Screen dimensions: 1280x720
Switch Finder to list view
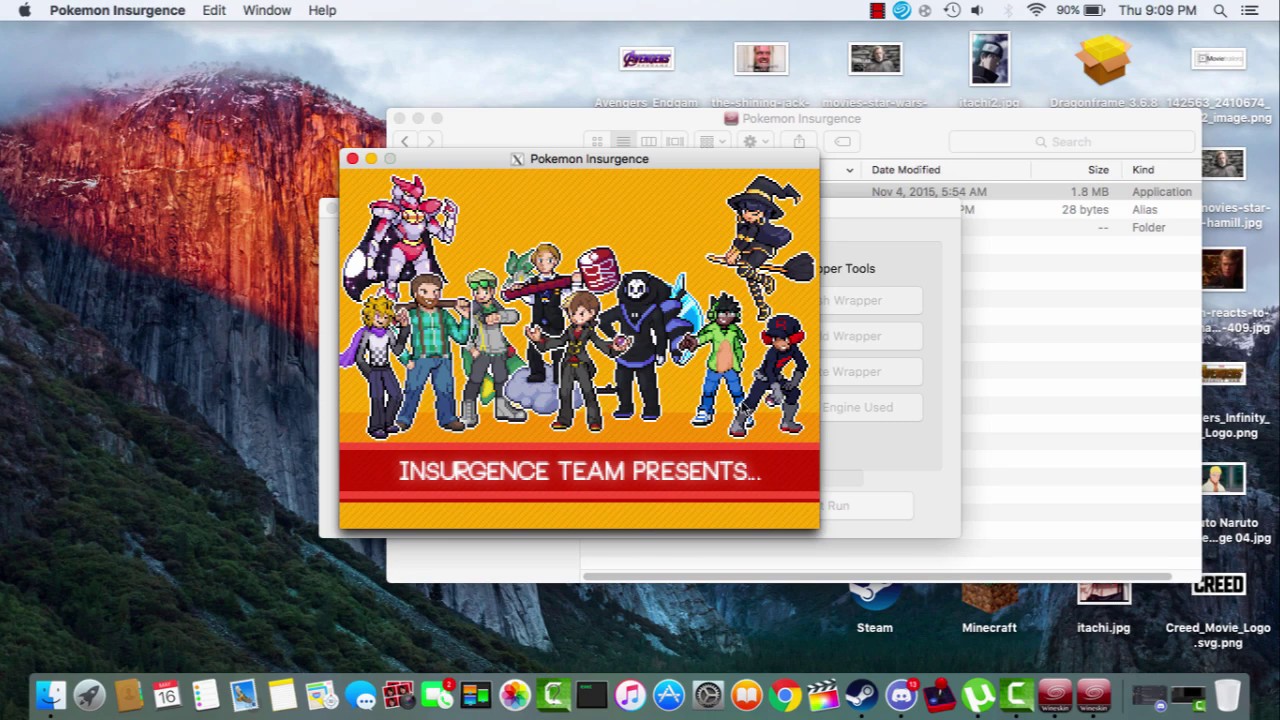pos(623,142)
